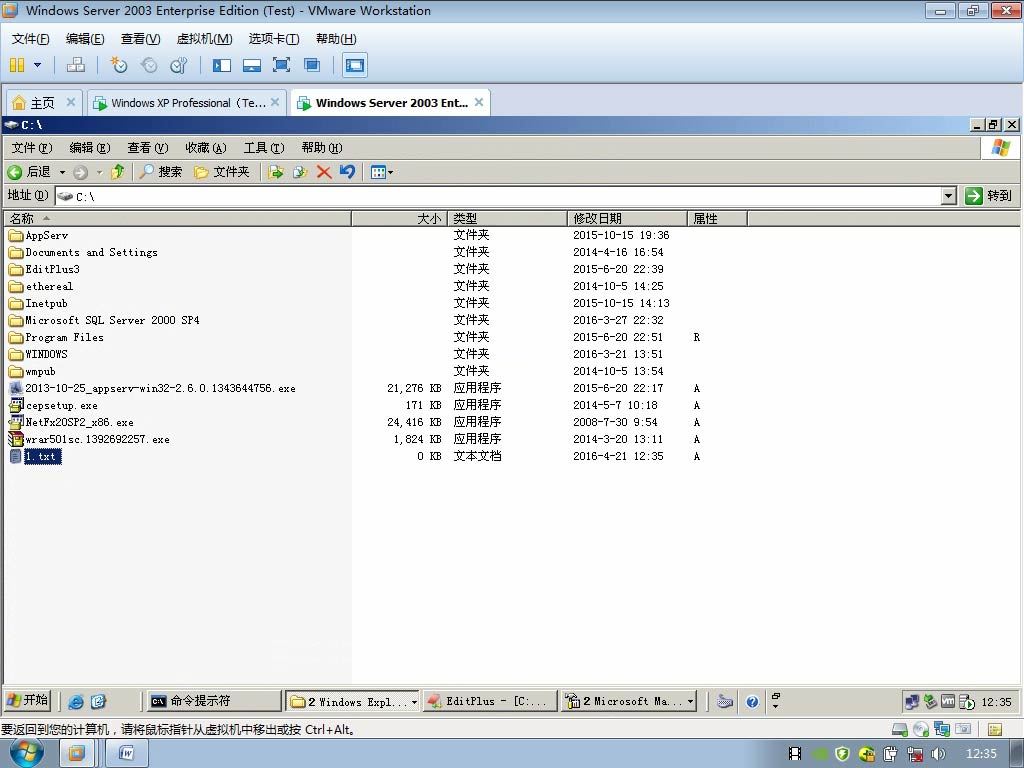1024x768 pixels.
Task: Toggle the 文件夹 folders pane button
Action: click(x=222, y=172)
